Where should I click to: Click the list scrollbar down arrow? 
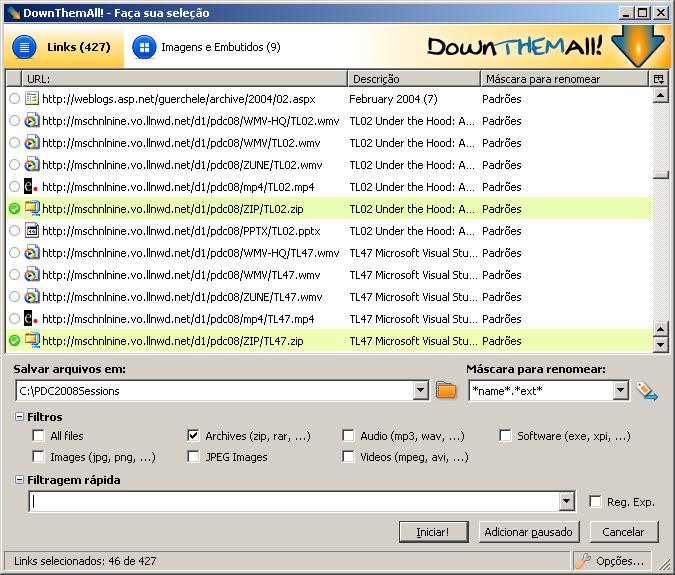pyautogui.click(x=660, y=344)
